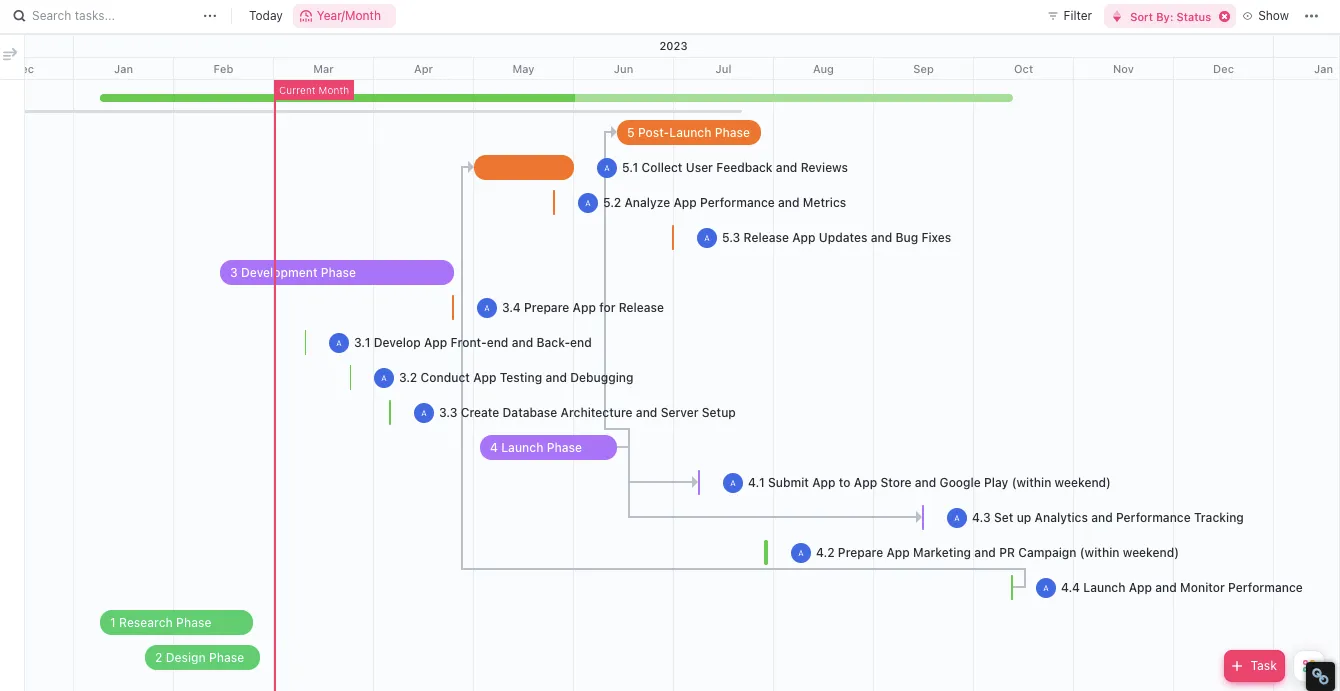
Task: Click the unlabeled orange task bar
Action: coord(524,168)
